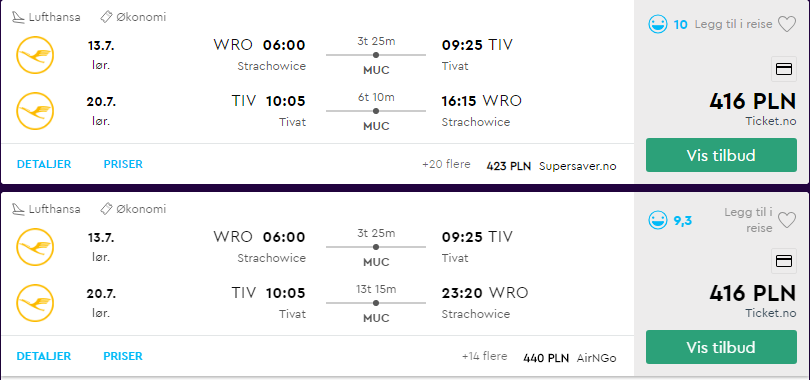Open DETALJER on the second flight card
810x380 pixels.
pos(44,356)
